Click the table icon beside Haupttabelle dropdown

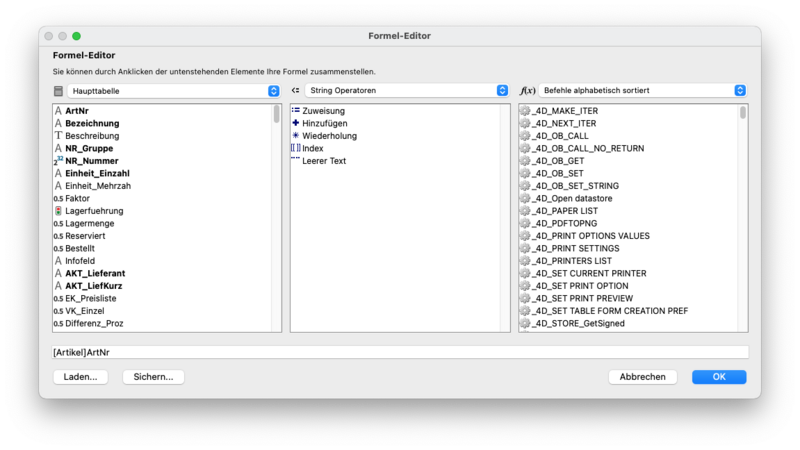click(x=58, y=91)
